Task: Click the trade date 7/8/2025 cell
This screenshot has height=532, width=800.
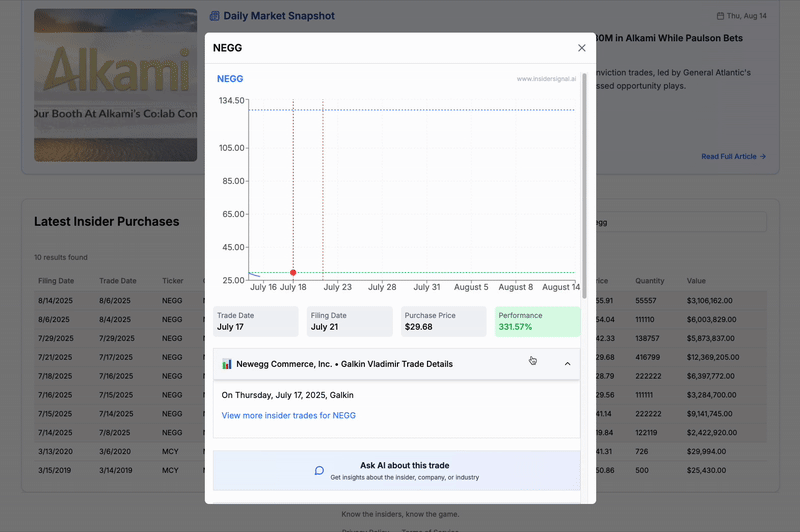Action: [x=115, y=433]
